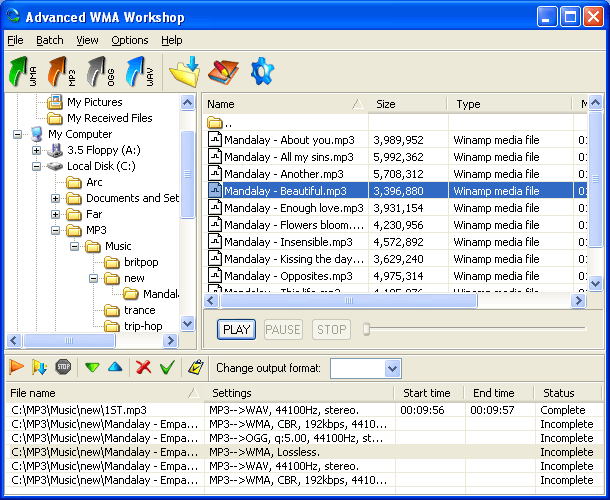Move the batch item up with the blue triangle
This screenshot has height=500, width=610.
tap(115, 367)
